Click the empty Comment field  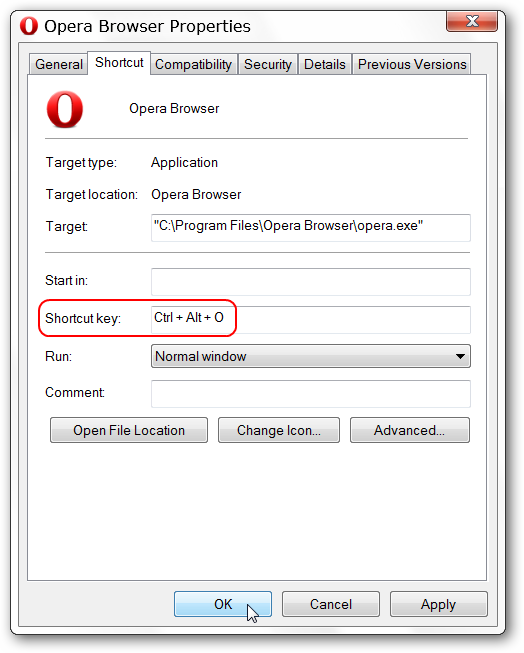point(311,394)
